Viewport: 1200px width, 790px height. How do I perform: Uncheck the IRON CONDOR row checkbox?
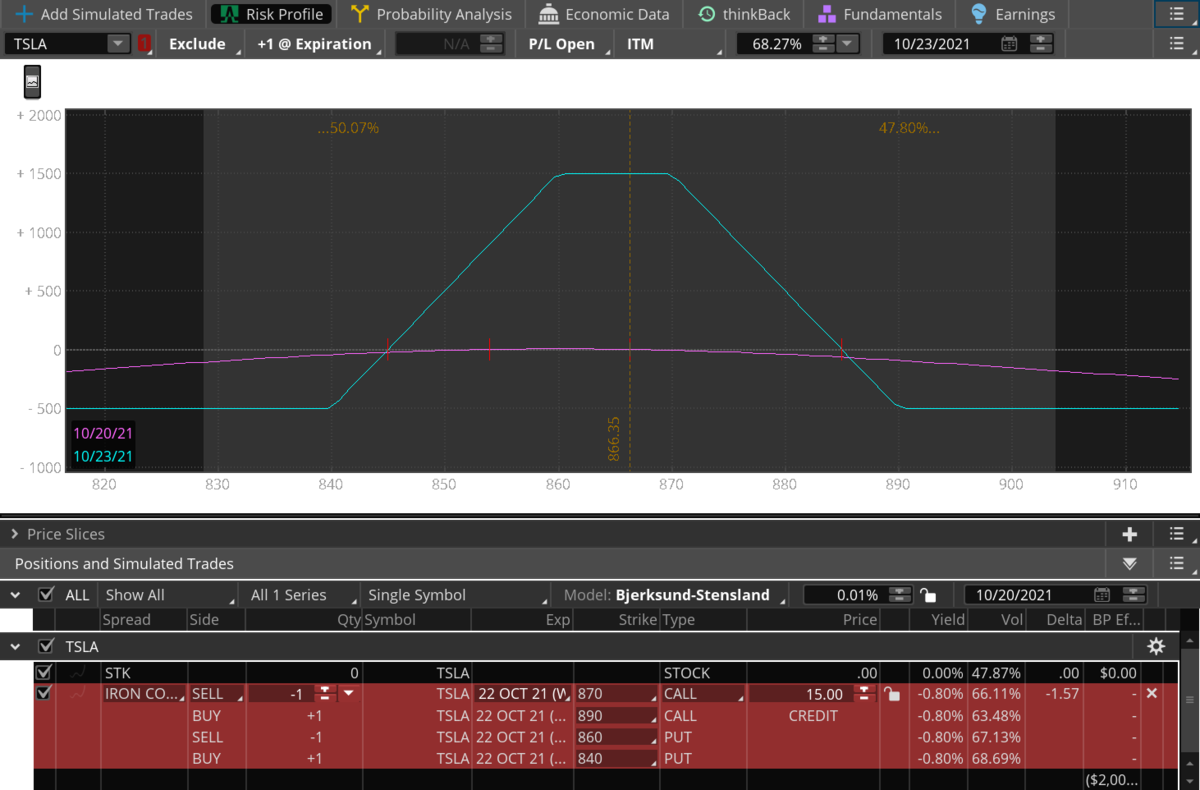(x=43, y=693)
